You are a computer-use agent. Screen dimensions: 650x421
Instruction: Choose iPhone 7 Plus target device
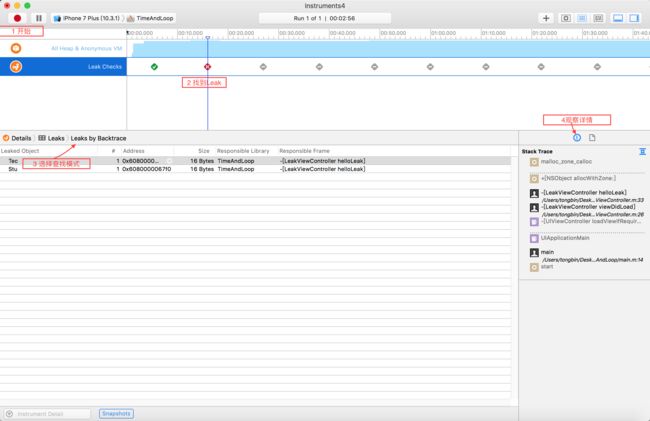(x=87, y=18)
